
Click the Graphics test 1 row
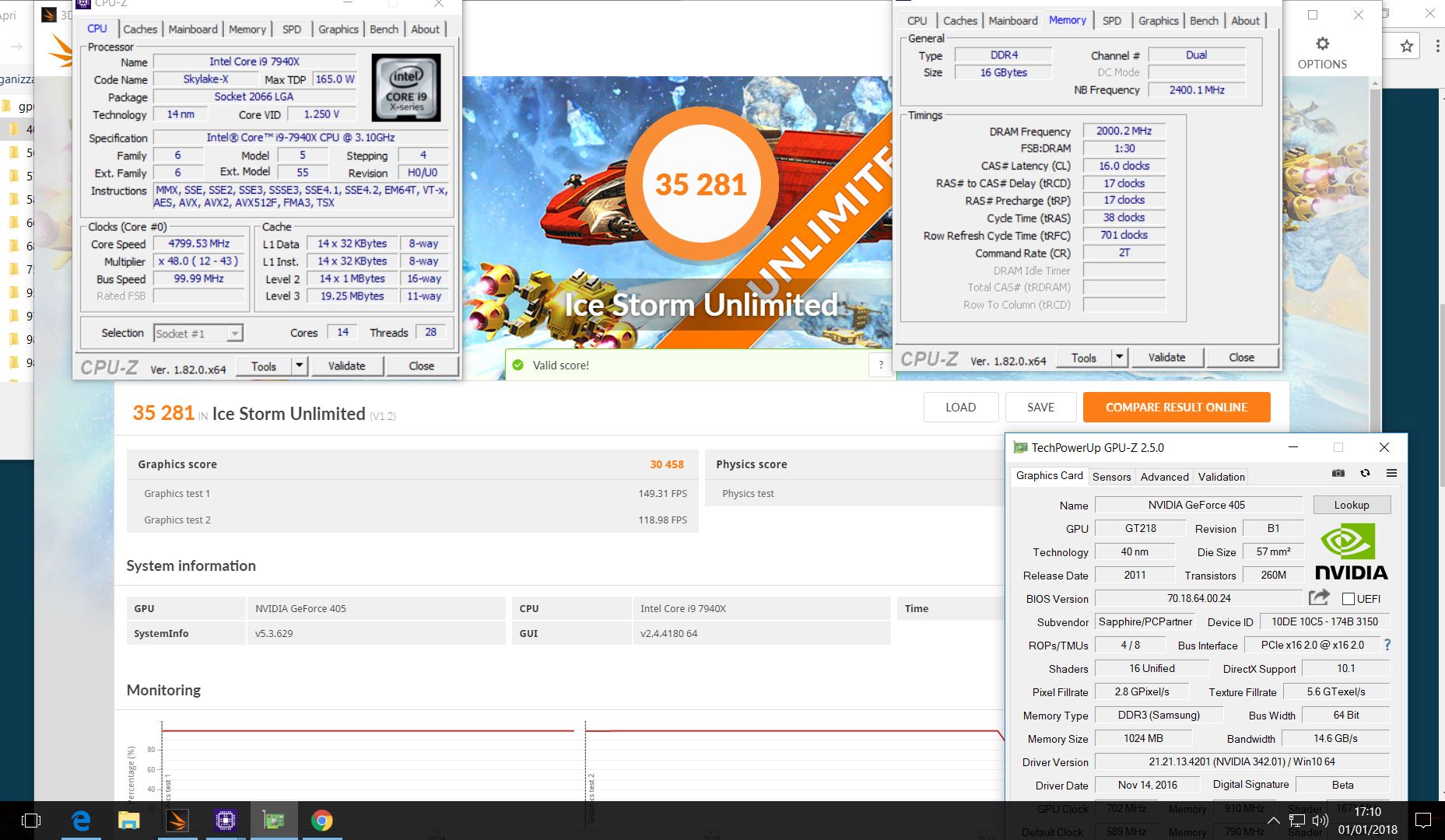coord(412,493)
